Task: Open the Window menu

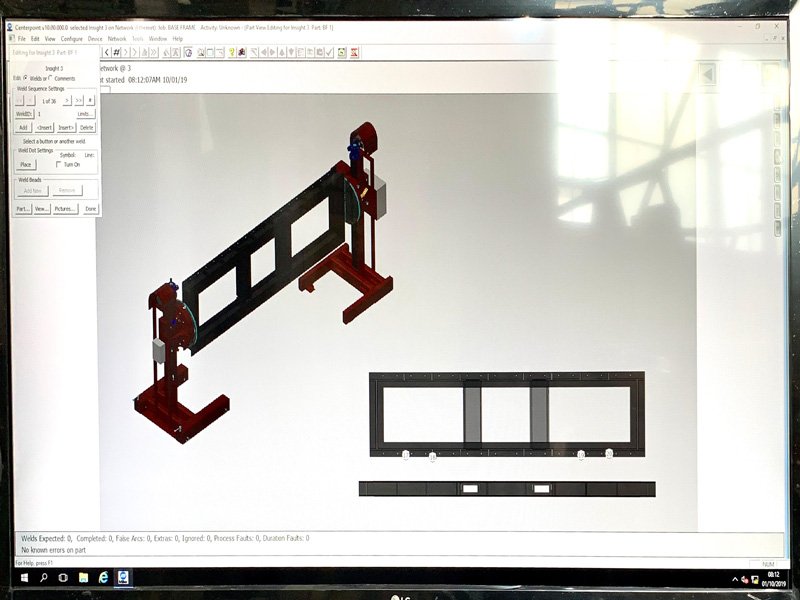Action: pyautogui.click(x=158, y=39)
